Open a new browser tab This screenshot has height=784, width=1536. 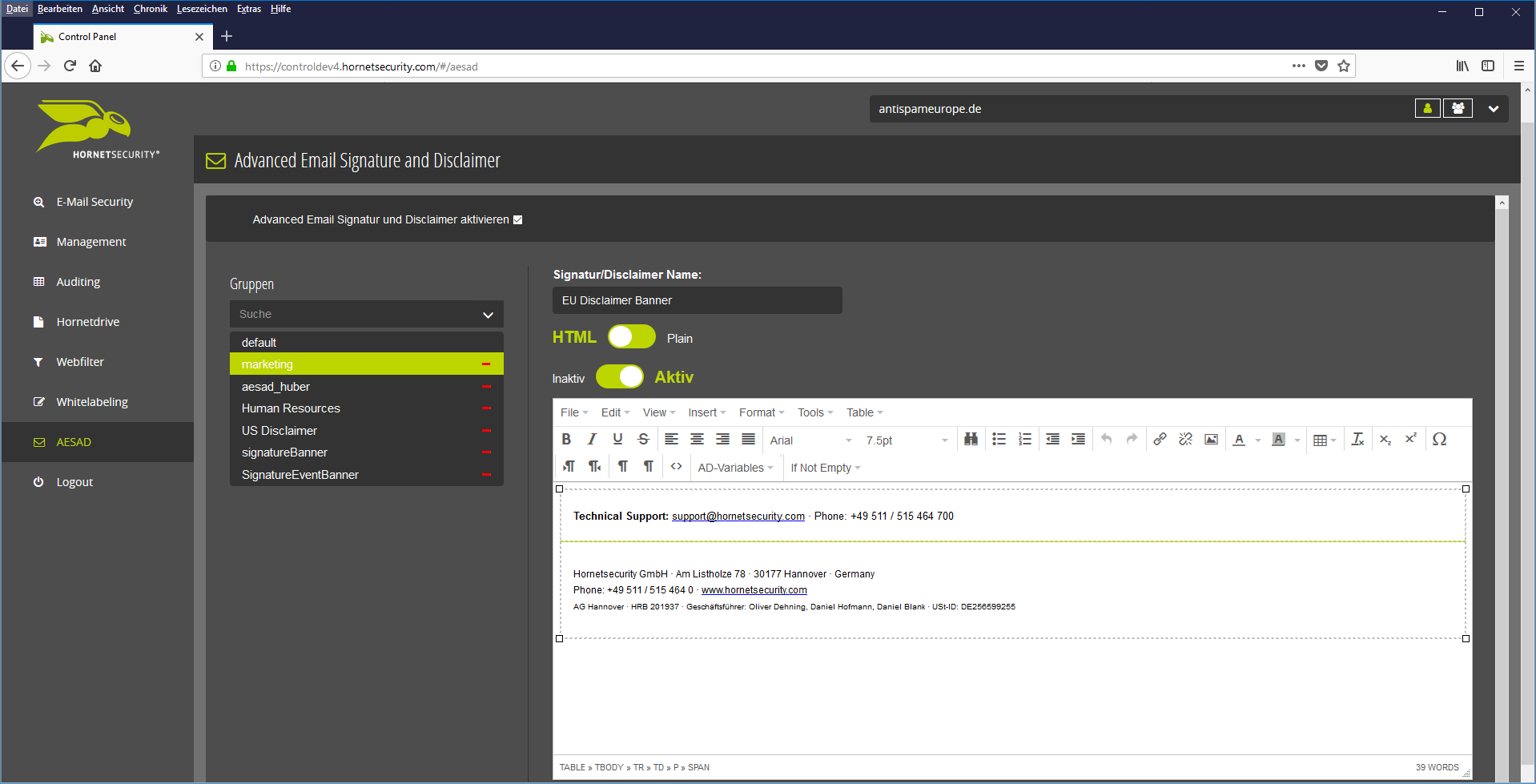coord(227,36)
